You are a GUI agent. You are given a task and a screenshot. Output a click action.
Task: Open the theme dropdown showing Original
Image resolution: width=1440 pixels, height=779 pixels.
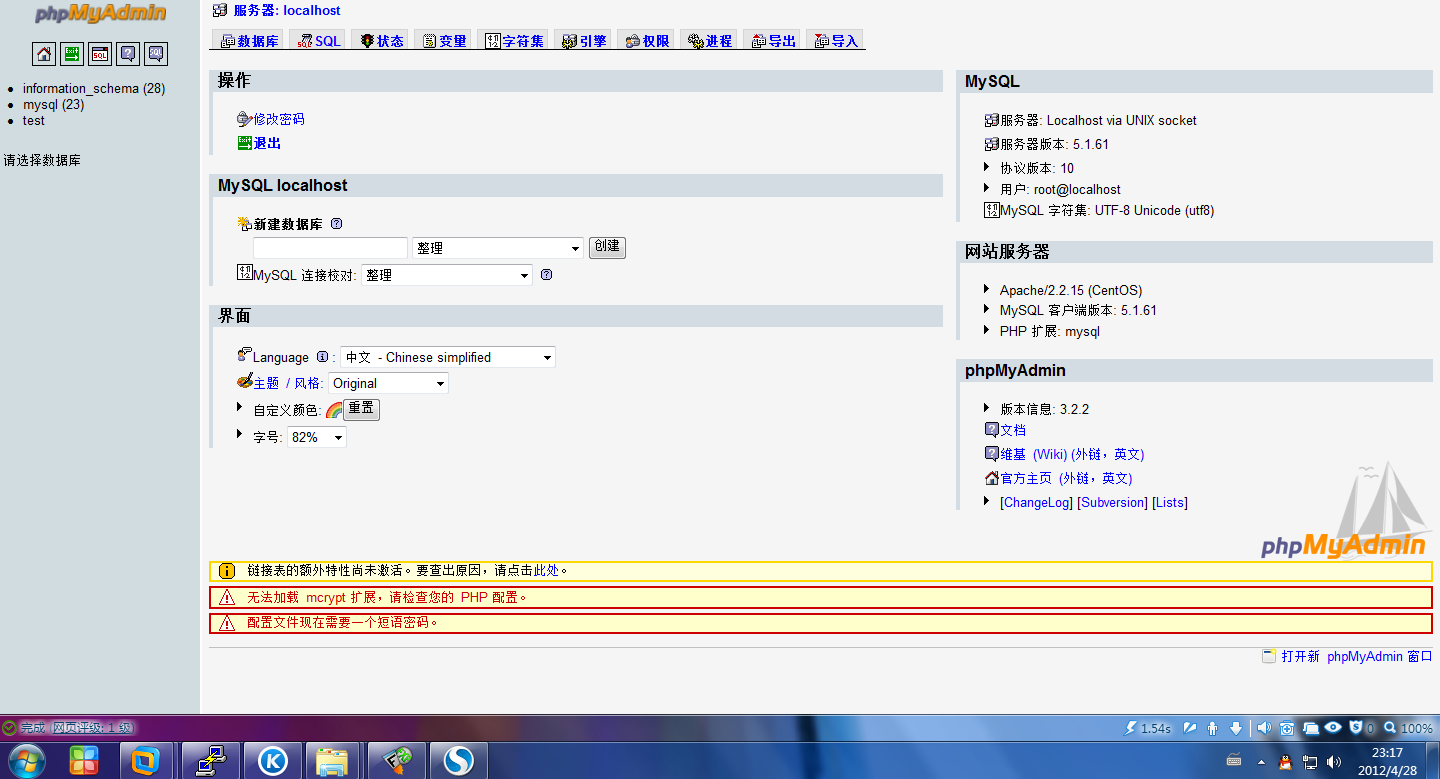click(388, 382)
